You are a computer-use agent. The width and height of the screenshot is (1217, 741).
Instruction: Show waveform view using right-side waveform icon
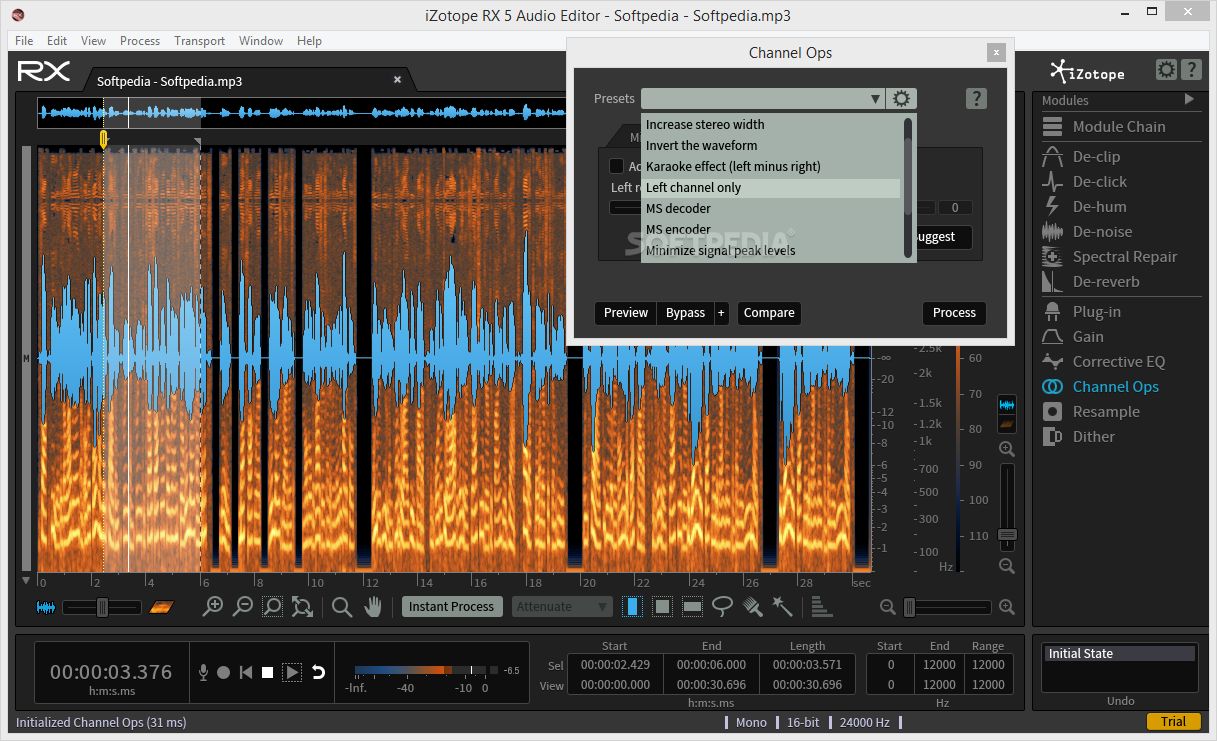point(1007,405)
